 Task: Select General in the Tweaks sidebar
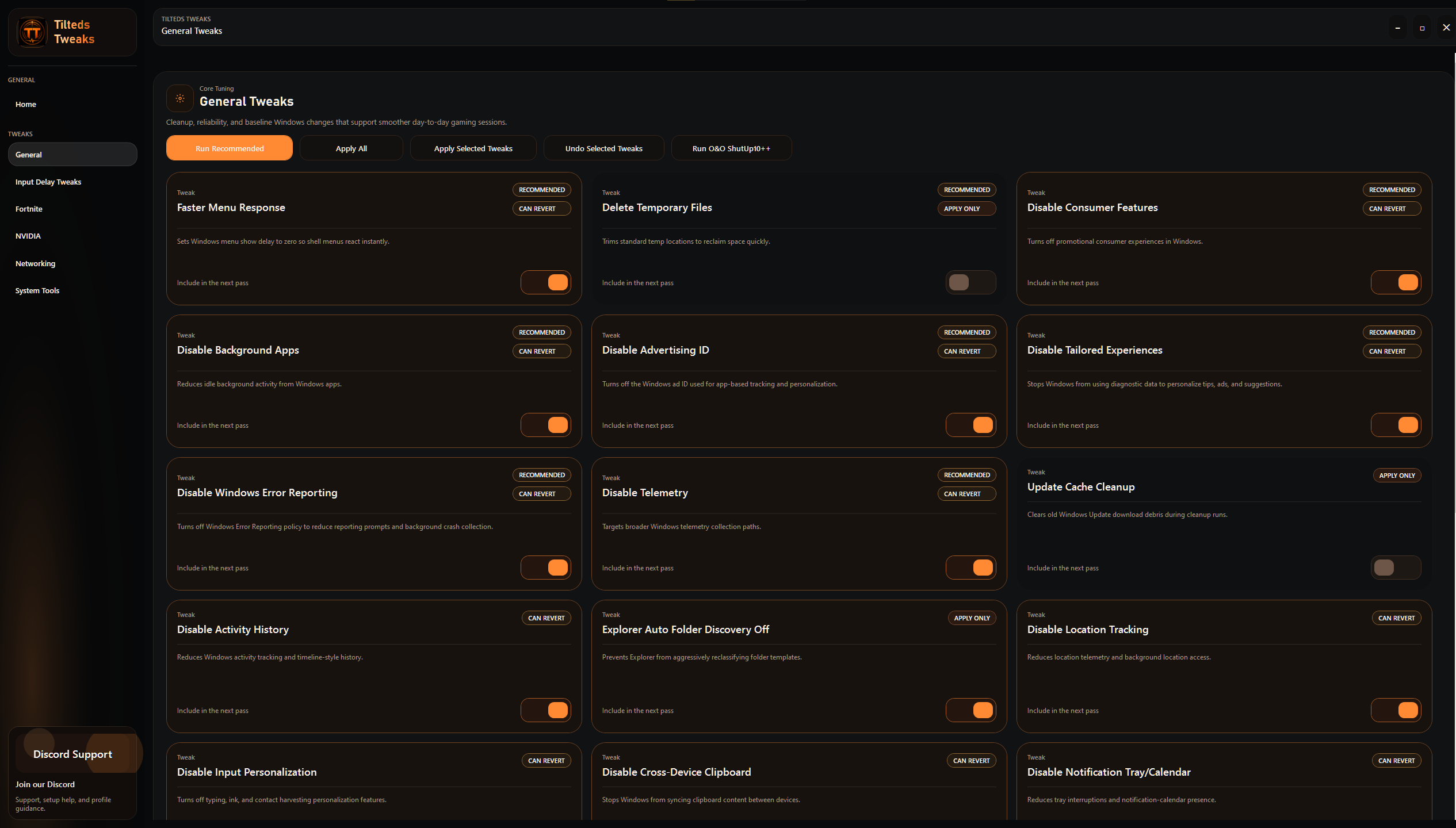coord(72,154)
